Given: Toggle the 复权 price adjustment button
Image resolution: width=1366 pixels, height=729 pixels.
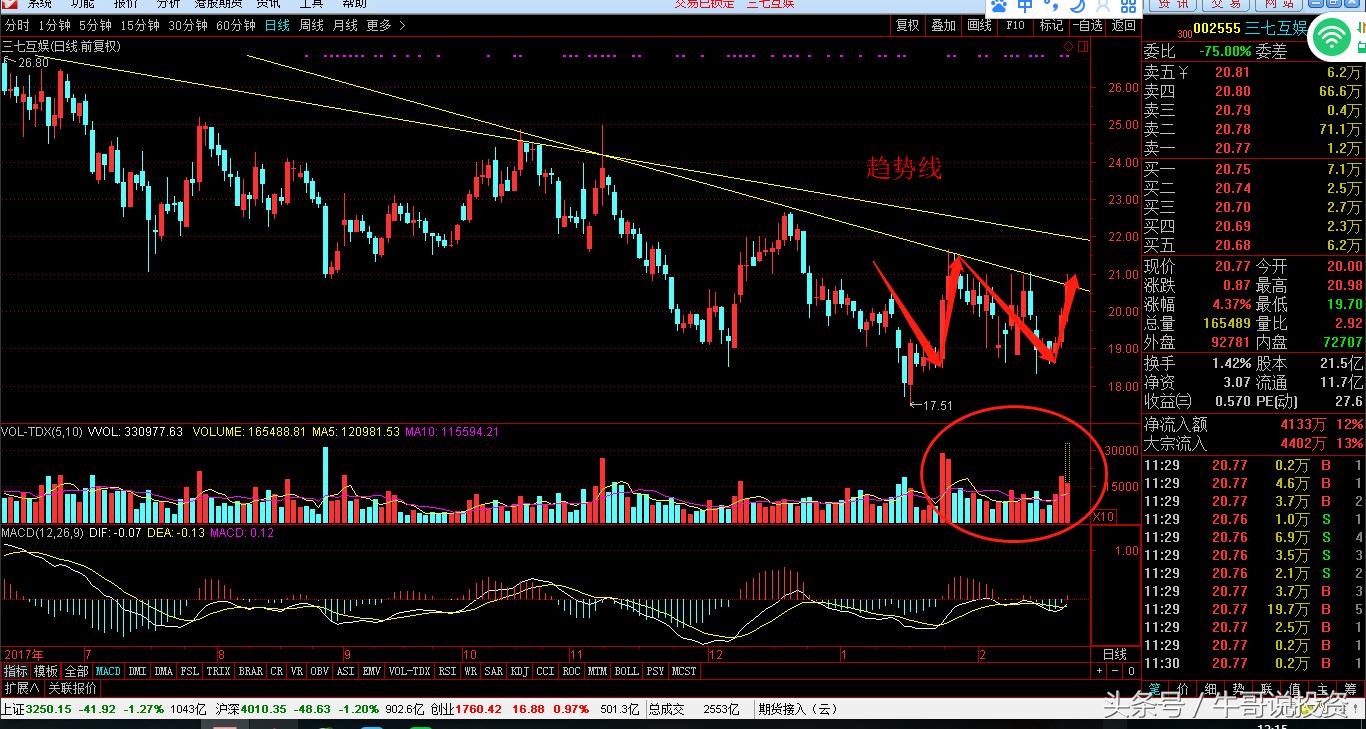Looking at the screenshot, I should click(x=907, y=25).
